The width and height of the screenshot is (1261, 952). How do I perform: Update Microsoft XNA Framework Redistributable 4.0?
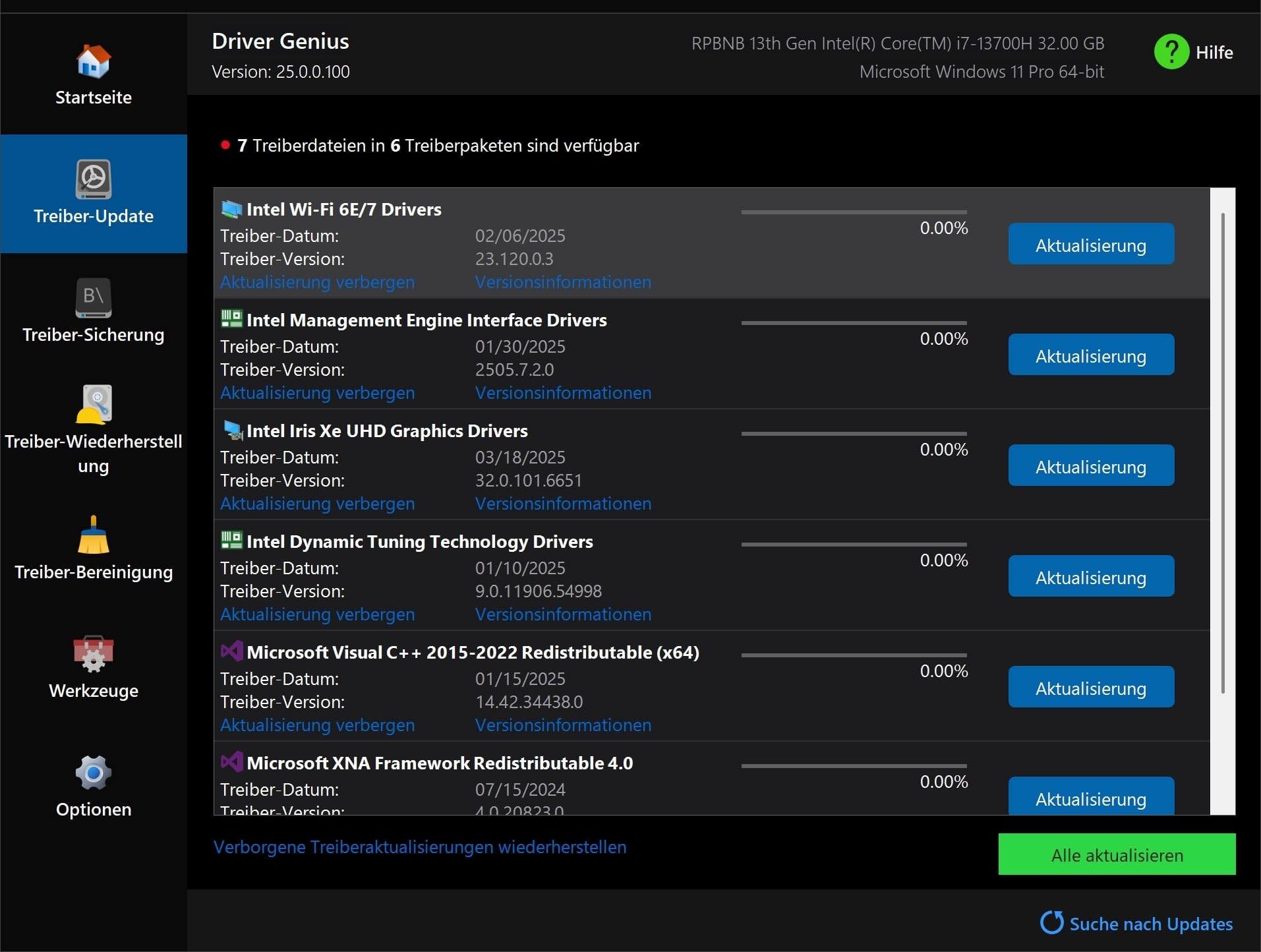[x=1091, y=796]
